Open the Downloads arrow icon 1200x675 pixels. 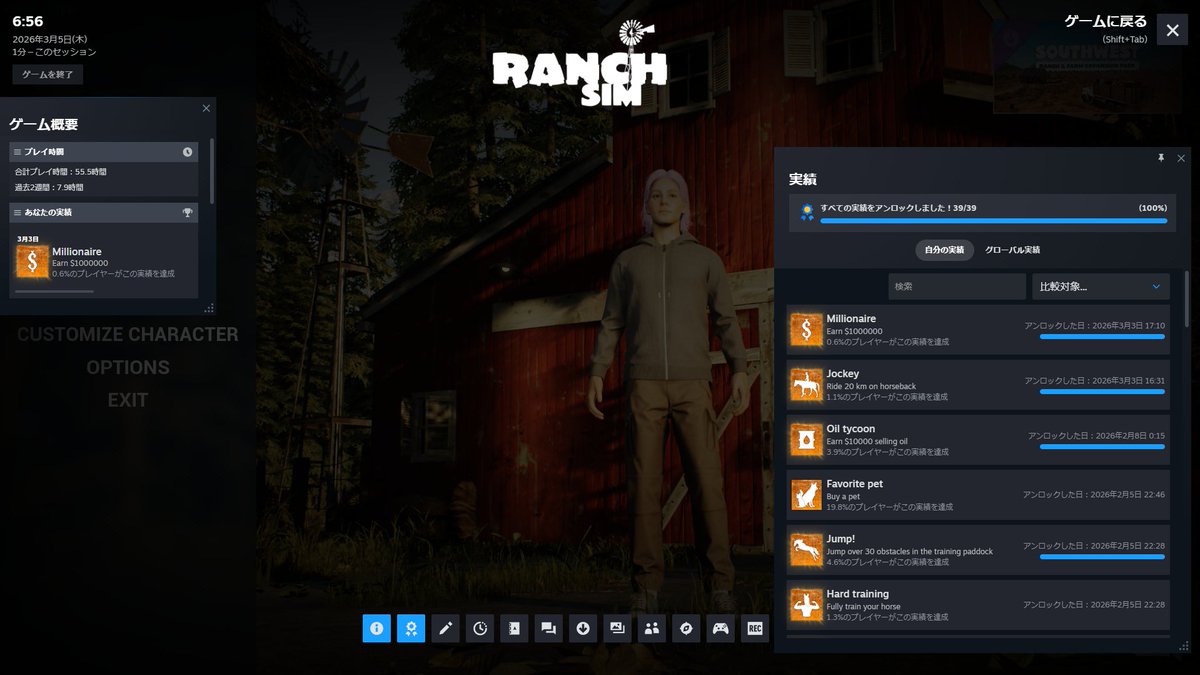[x=583, y=628]
